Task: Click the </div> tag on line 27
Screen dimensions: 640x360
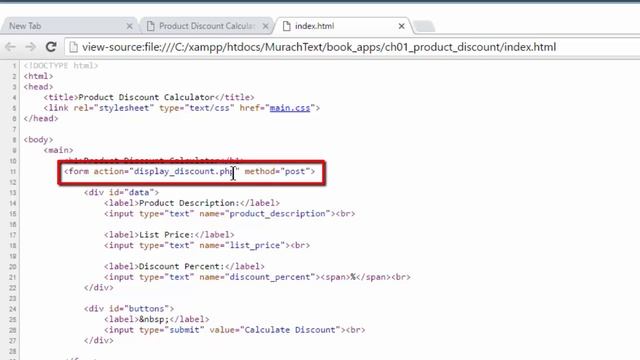Action: (99, 340)
